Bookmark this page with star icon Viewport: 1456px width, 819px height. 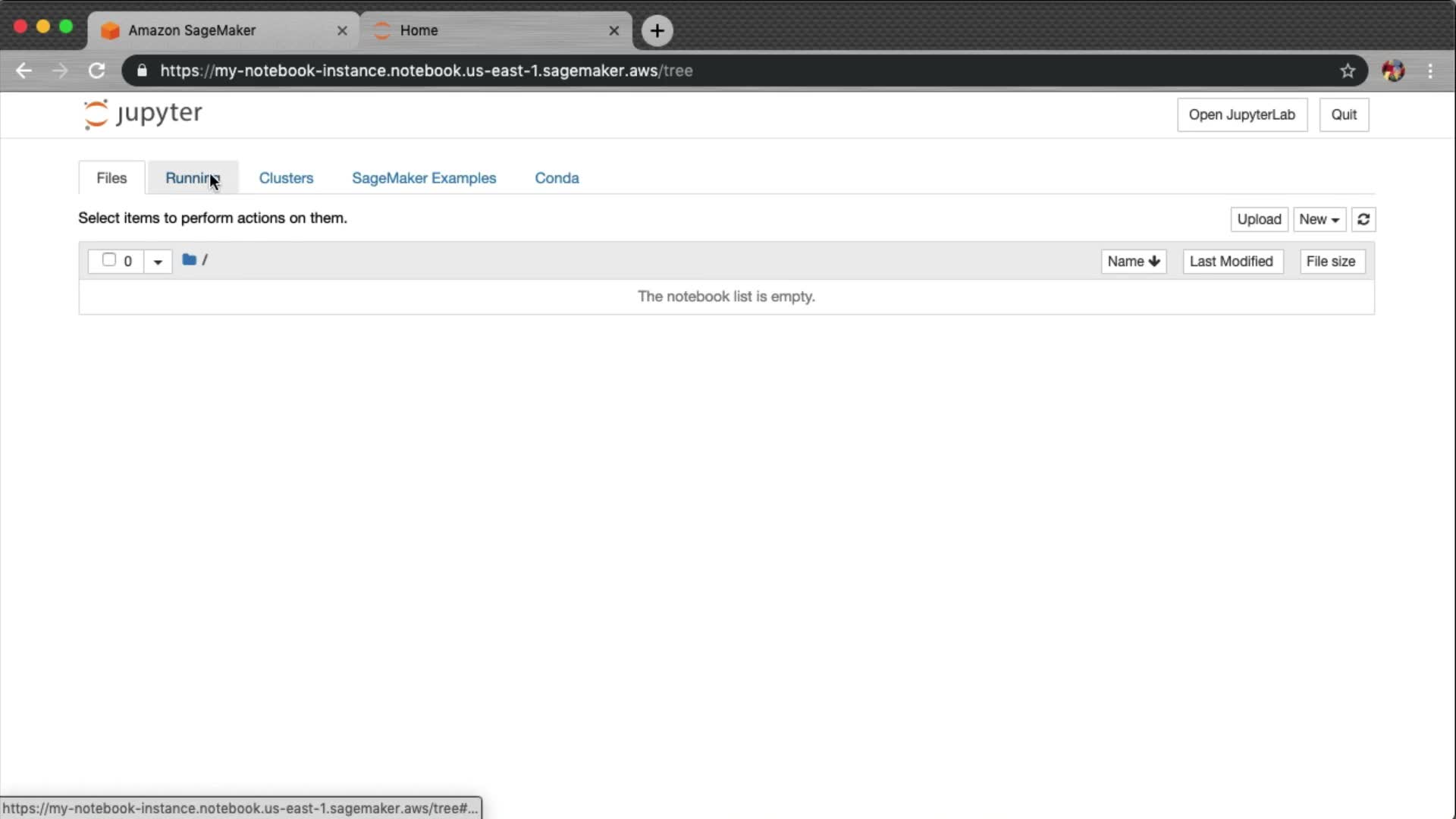(1347, 71)
